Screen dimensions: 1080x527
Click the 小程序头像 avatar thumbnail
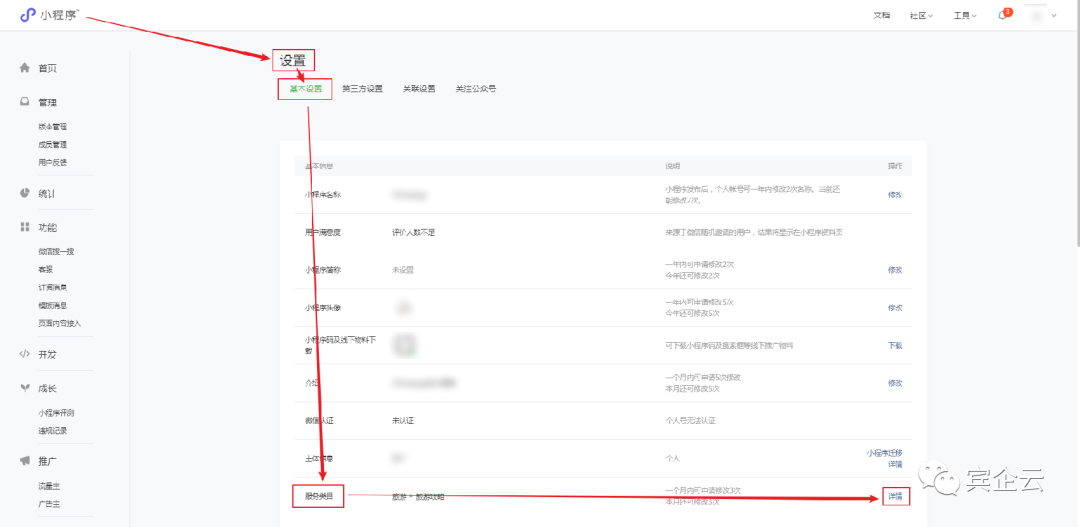pos(403,307)
